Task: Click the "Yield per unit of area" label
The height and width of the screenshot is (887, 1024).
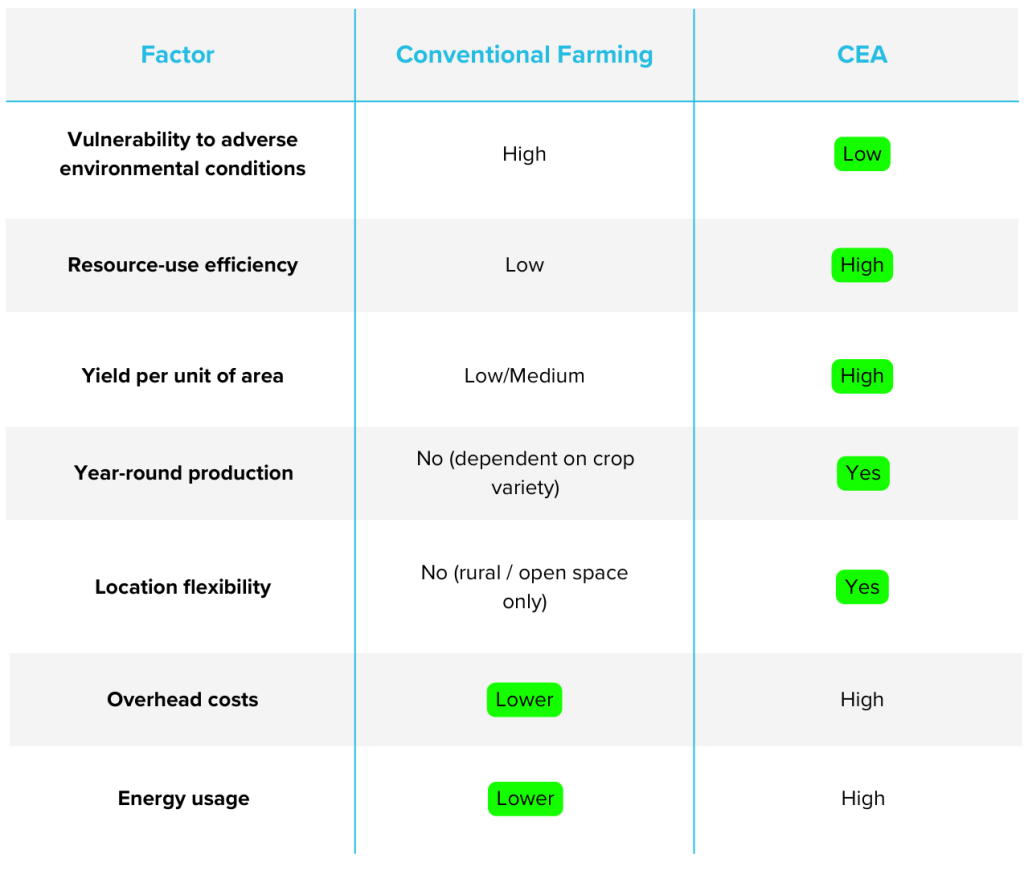Action: pyautogui.click(x=183, y=376)
